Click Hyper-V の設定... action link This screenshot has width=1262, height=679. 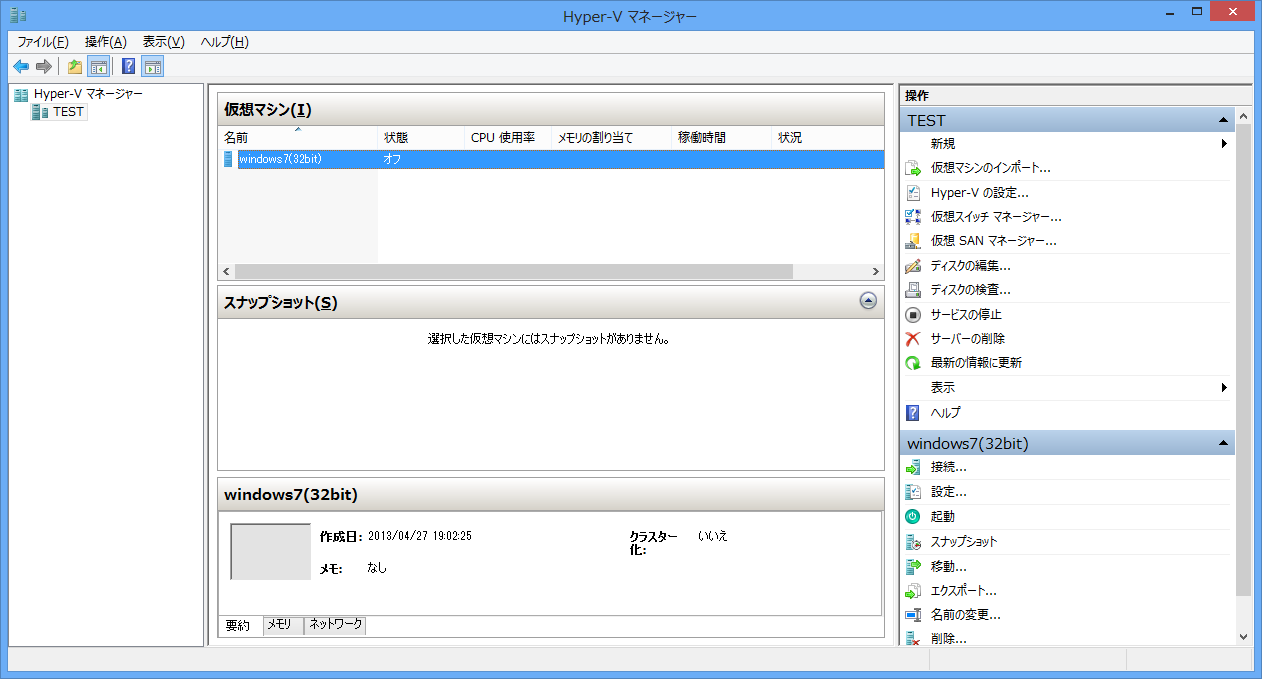(979, 193)
